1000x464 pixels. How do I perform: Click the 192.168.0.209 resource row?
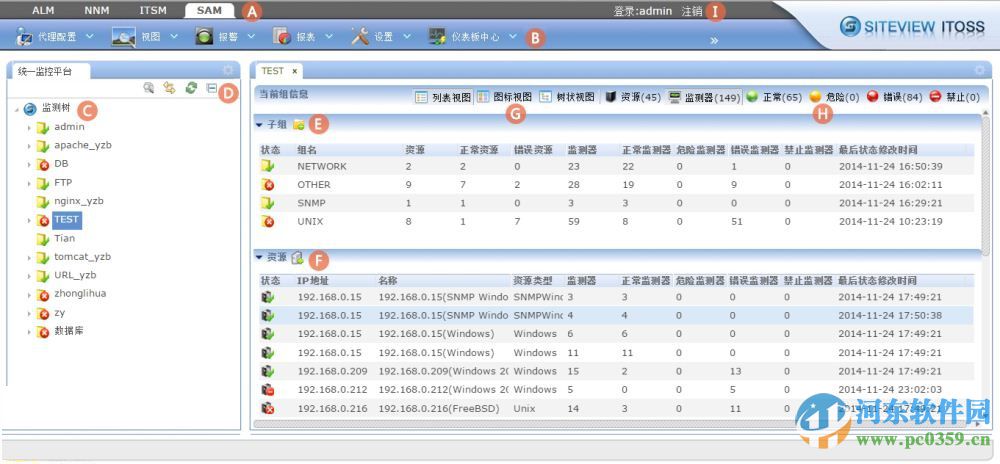(617, 371)
